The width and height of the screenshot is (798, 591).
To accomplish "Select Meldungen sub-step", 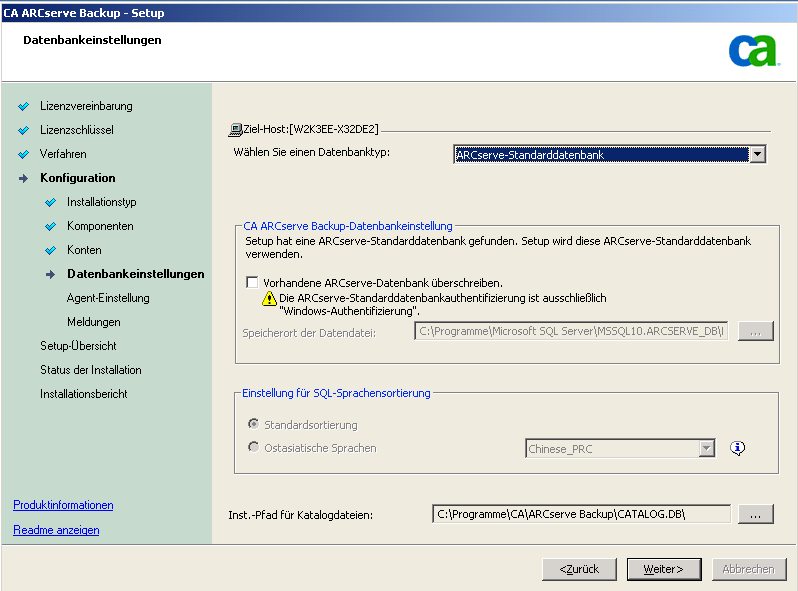I will point(94,322).
